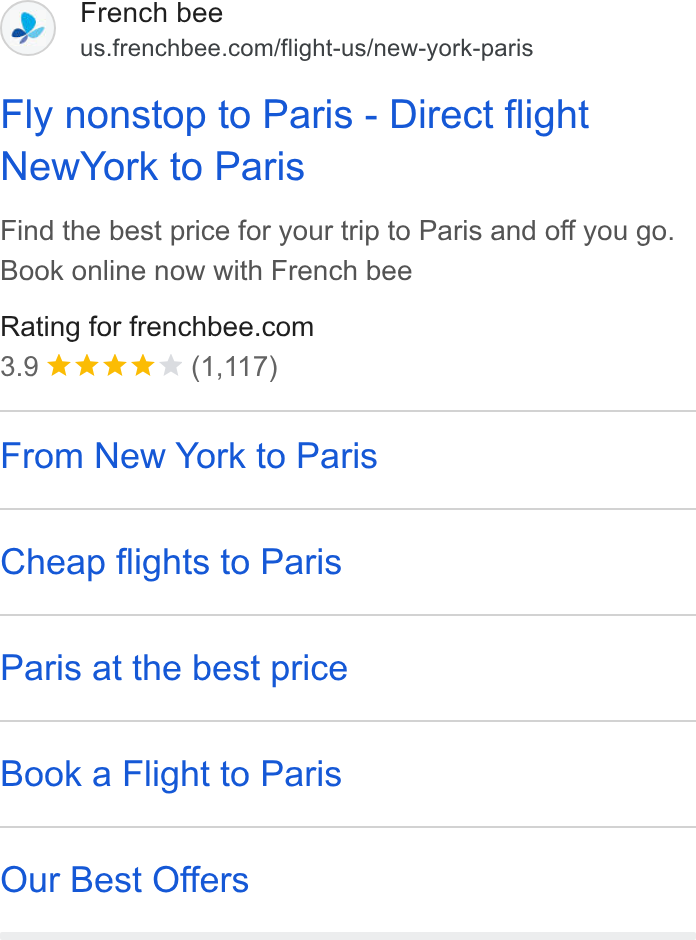The image size is (696, 940).
Task: Click the 3.9 rating score
Action: click(x=19, y=366)
